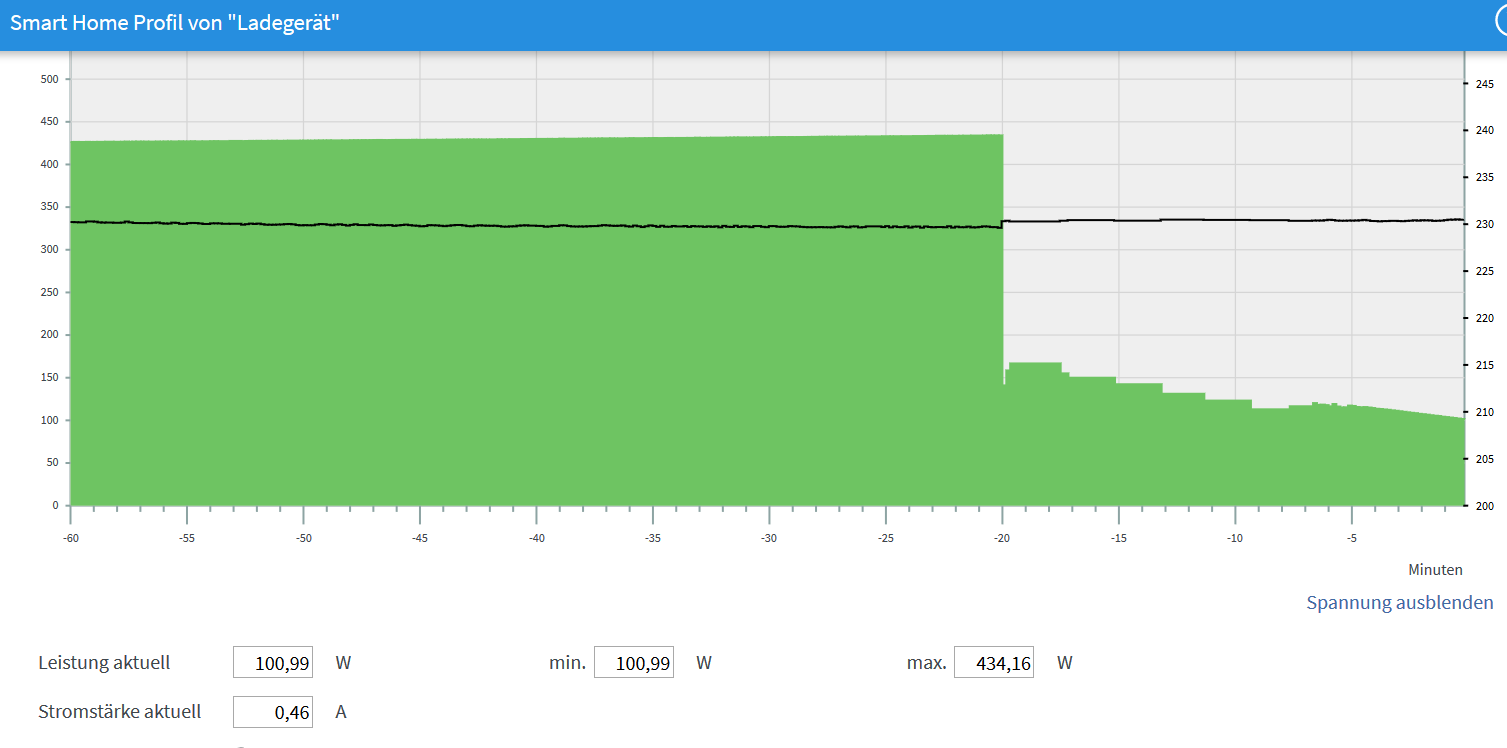Click the 500 label on the power axis
This screenshot has width=1507, height=748.
(48, 79)
